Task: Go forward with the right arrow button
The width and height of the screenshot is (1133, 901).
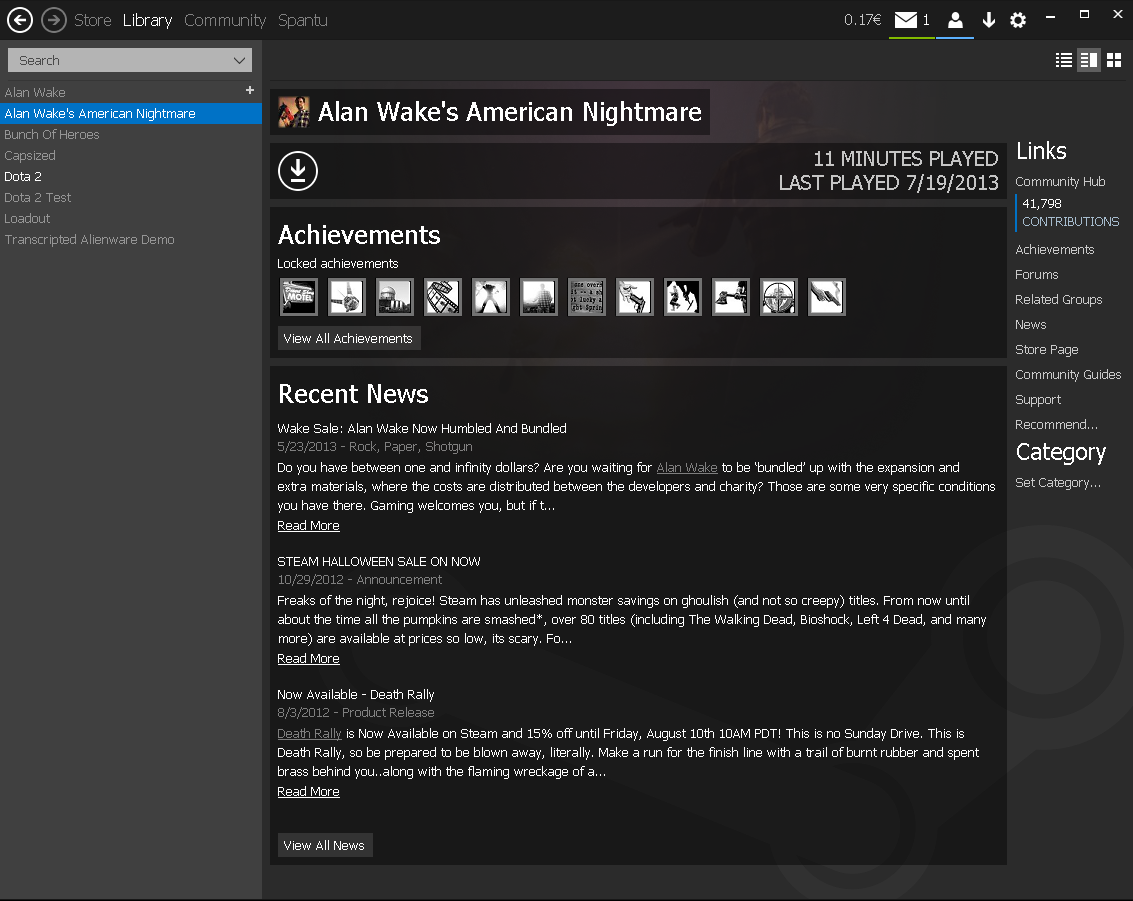Action: [53, 20]
